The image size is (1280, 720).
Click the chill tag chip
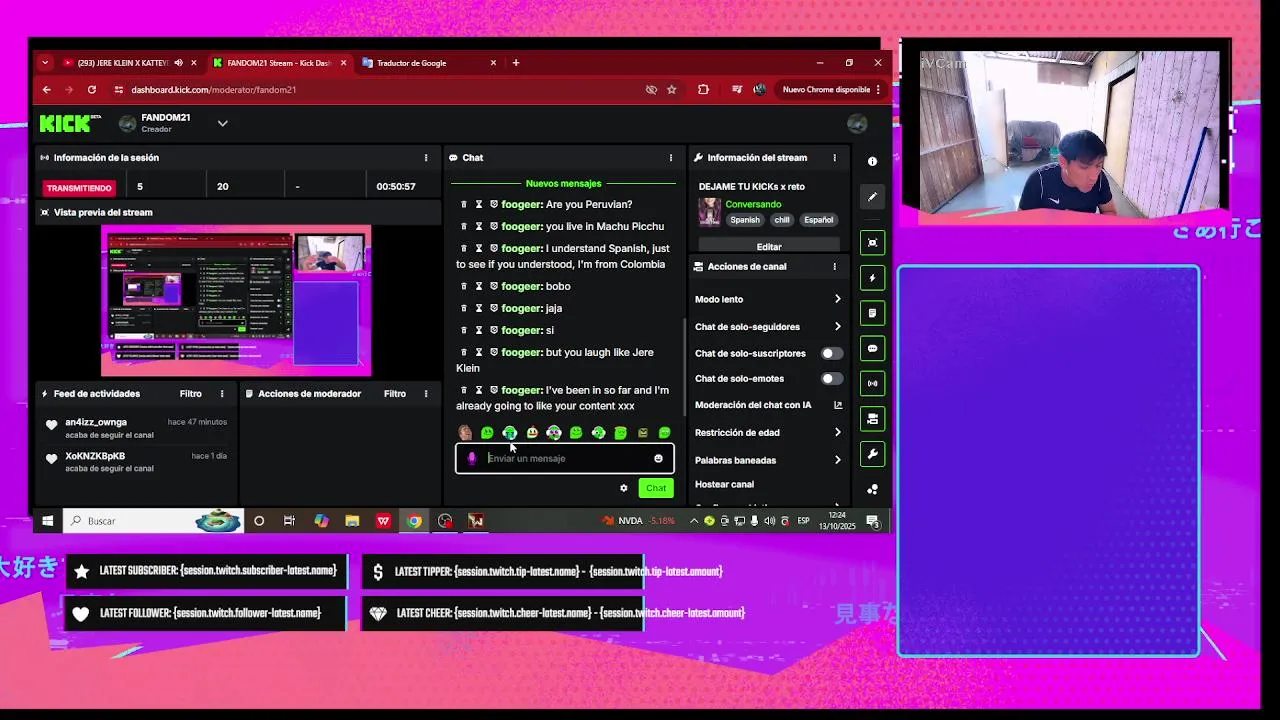click(782, 220)
